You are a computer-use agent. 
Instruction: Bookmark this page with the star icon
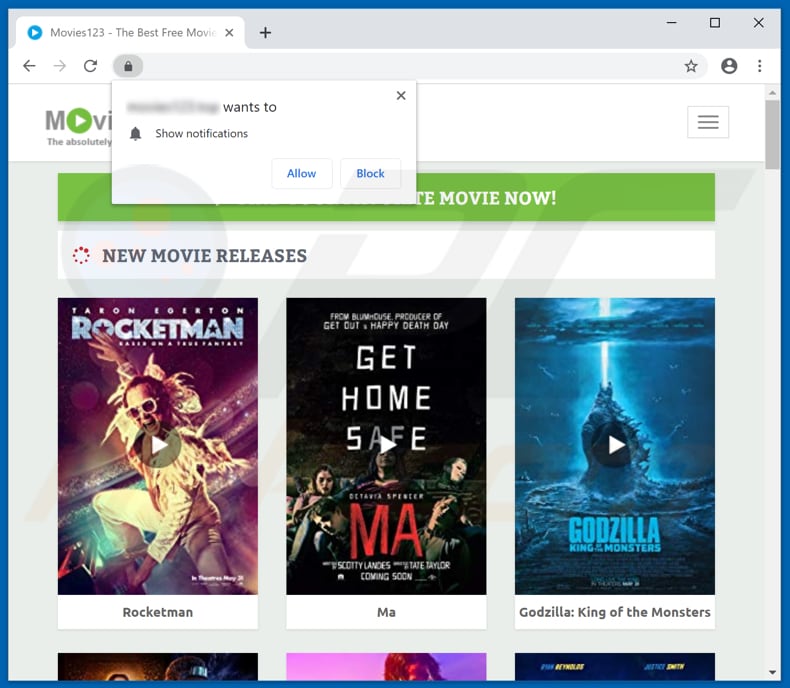pos(691,66)
